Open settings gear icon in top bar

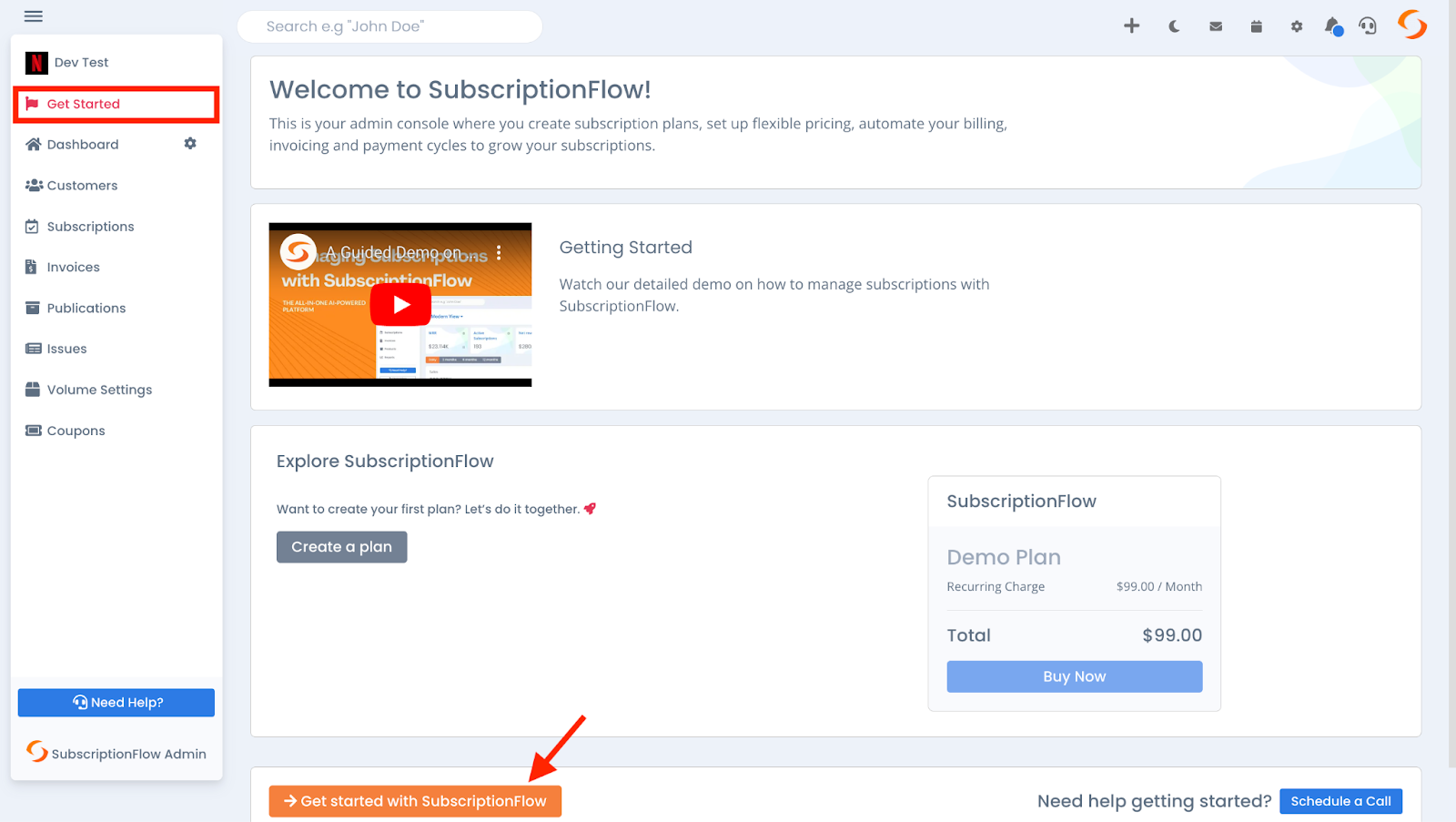(x=1297, y=26)
